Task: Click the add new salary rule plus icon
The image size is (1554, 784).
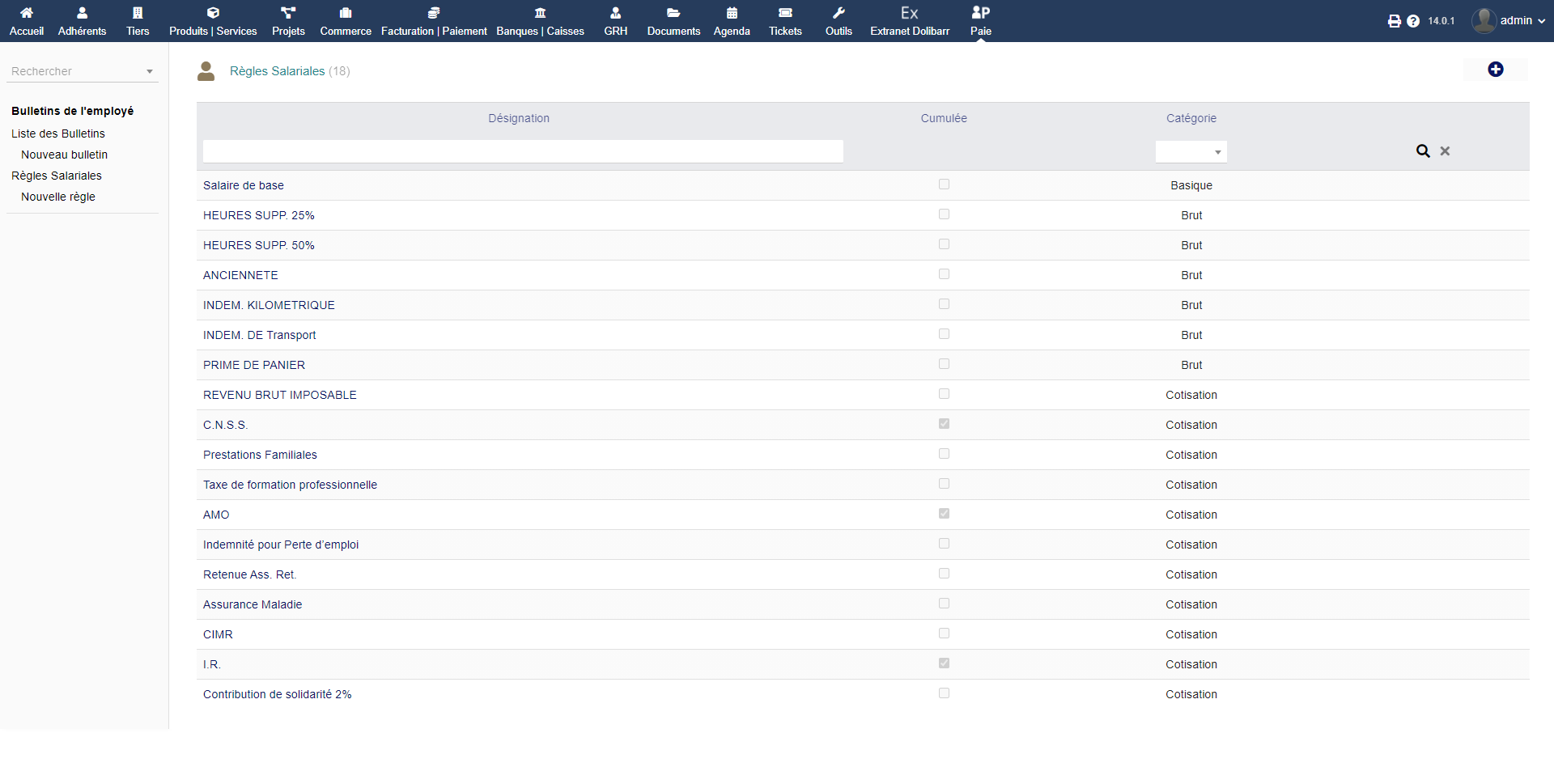Action: click(1495, 70)
